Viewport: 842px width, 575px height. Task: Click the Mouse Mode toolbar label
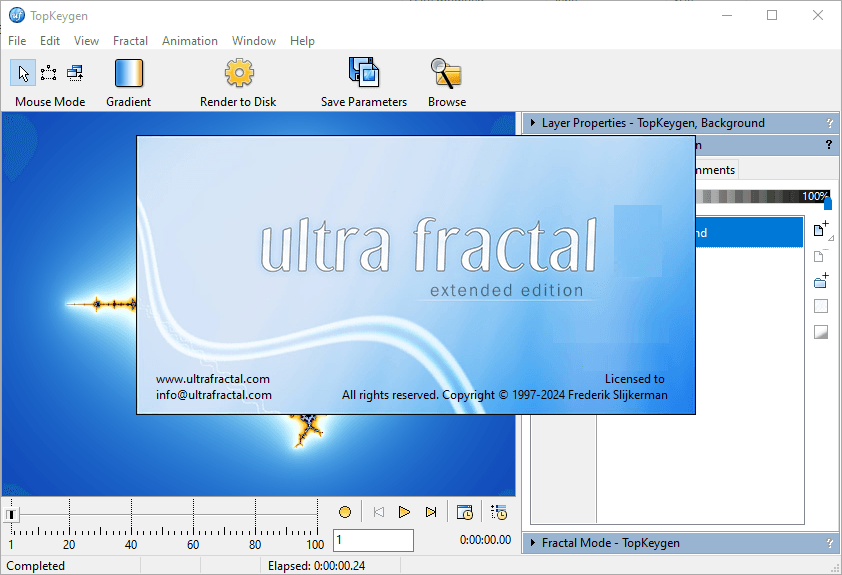50,102
